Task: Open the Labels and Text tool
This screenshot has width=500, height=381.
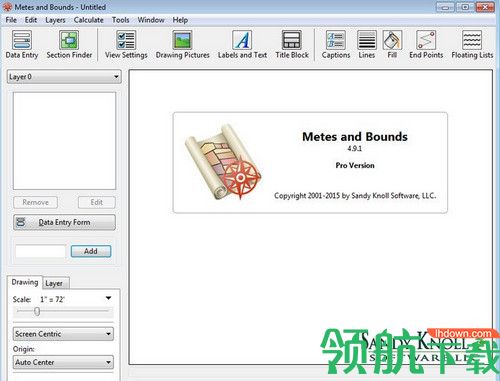Action: [242, 44]
